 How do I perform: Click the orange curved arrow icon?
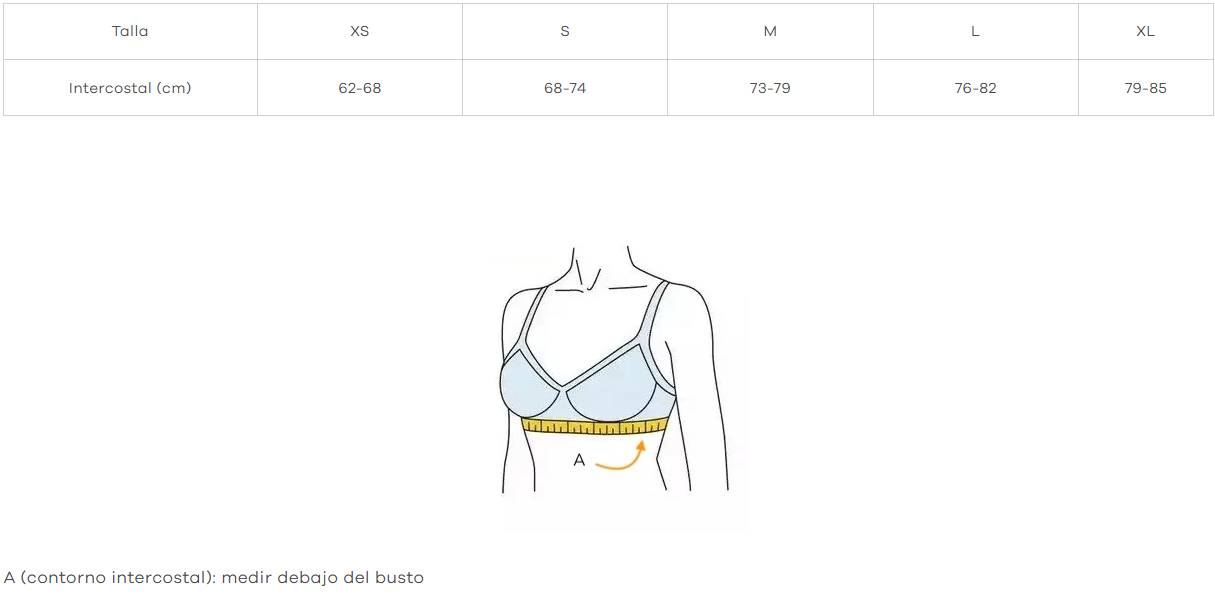(621, 456)
